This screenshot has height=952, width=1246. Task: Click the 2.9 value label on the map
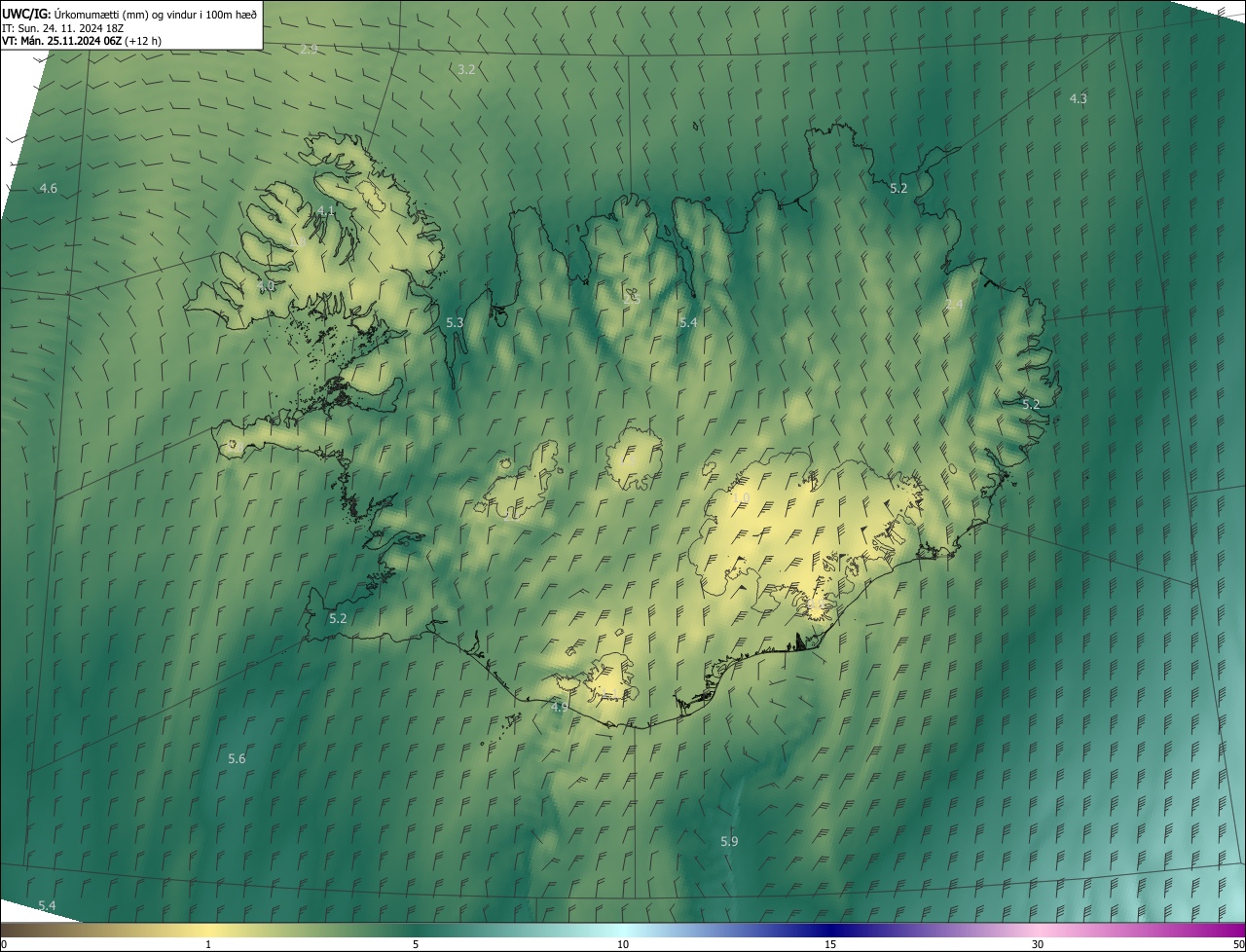(x=309, y=49)
